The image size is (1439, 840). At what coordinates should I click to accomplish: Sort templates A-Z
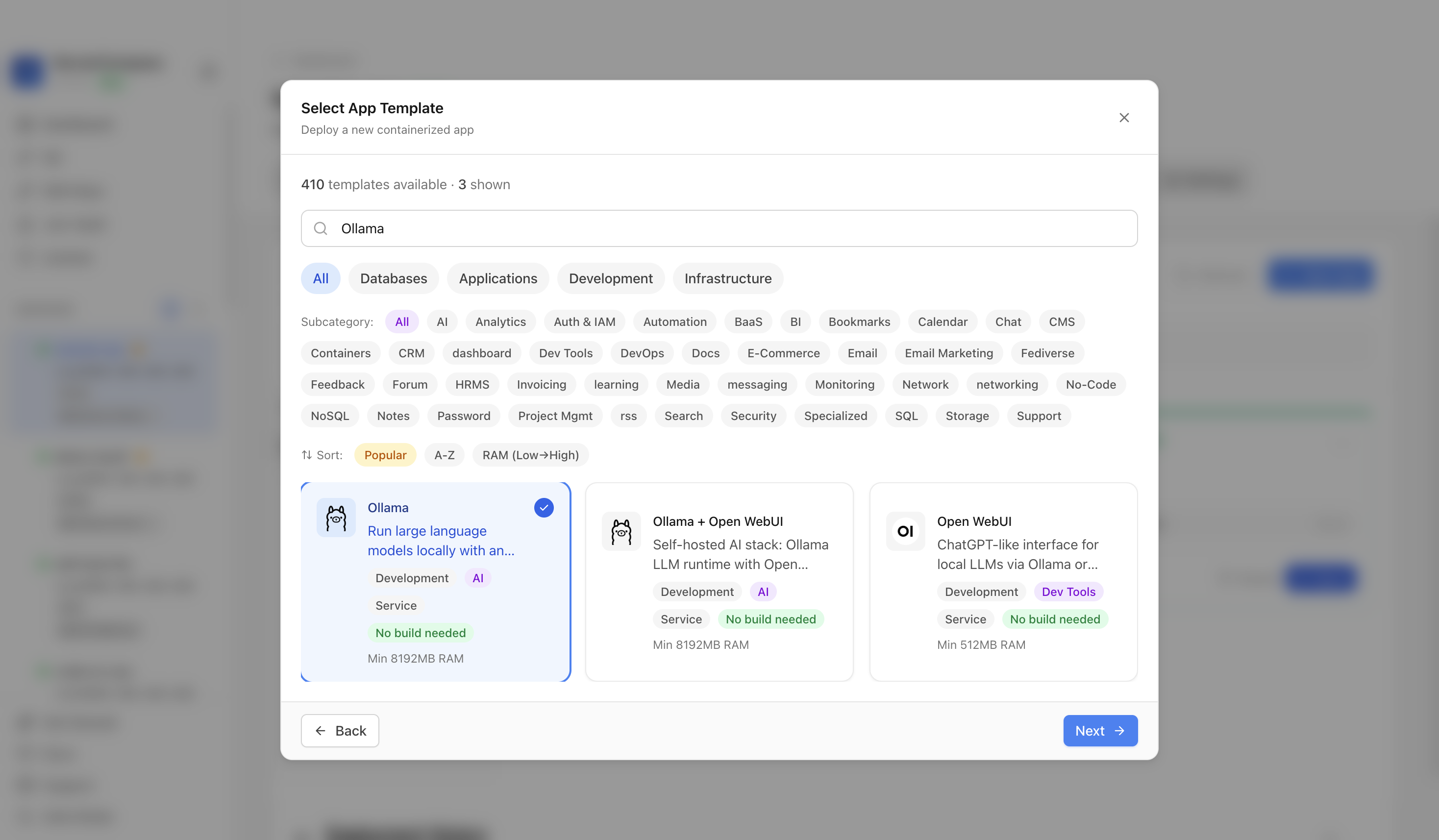pos(444,455)
